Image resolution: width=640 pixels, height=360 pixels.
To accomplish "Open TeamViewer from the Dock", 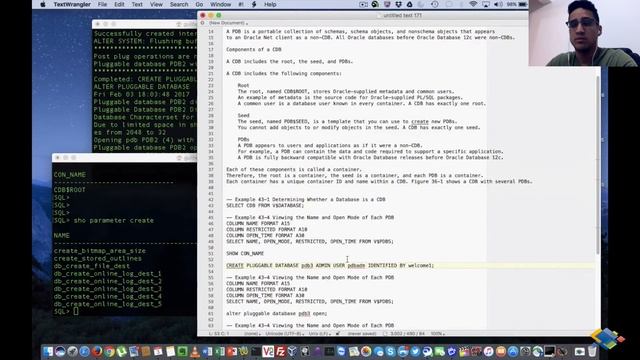I will coord(341,351).
